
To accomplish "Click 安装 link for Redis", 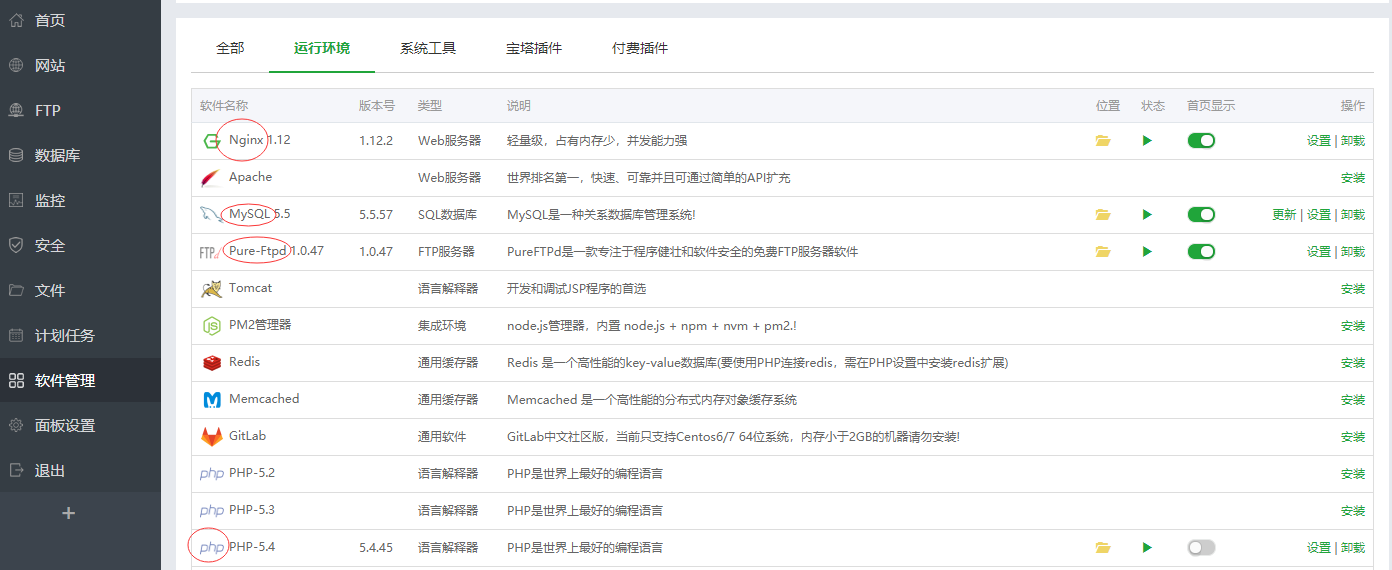I will click(1353, 363).
